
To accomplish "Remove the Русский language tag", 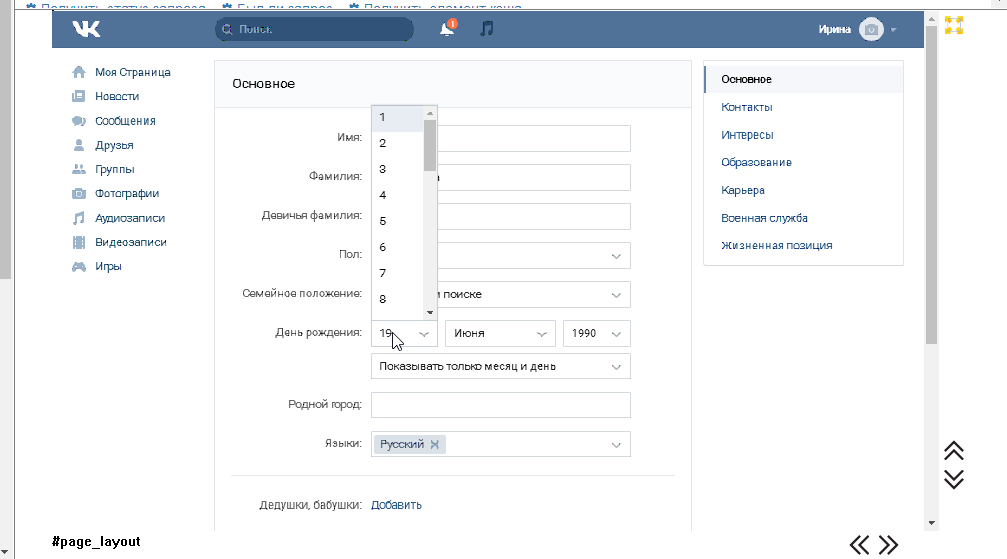I will (434, 444).
